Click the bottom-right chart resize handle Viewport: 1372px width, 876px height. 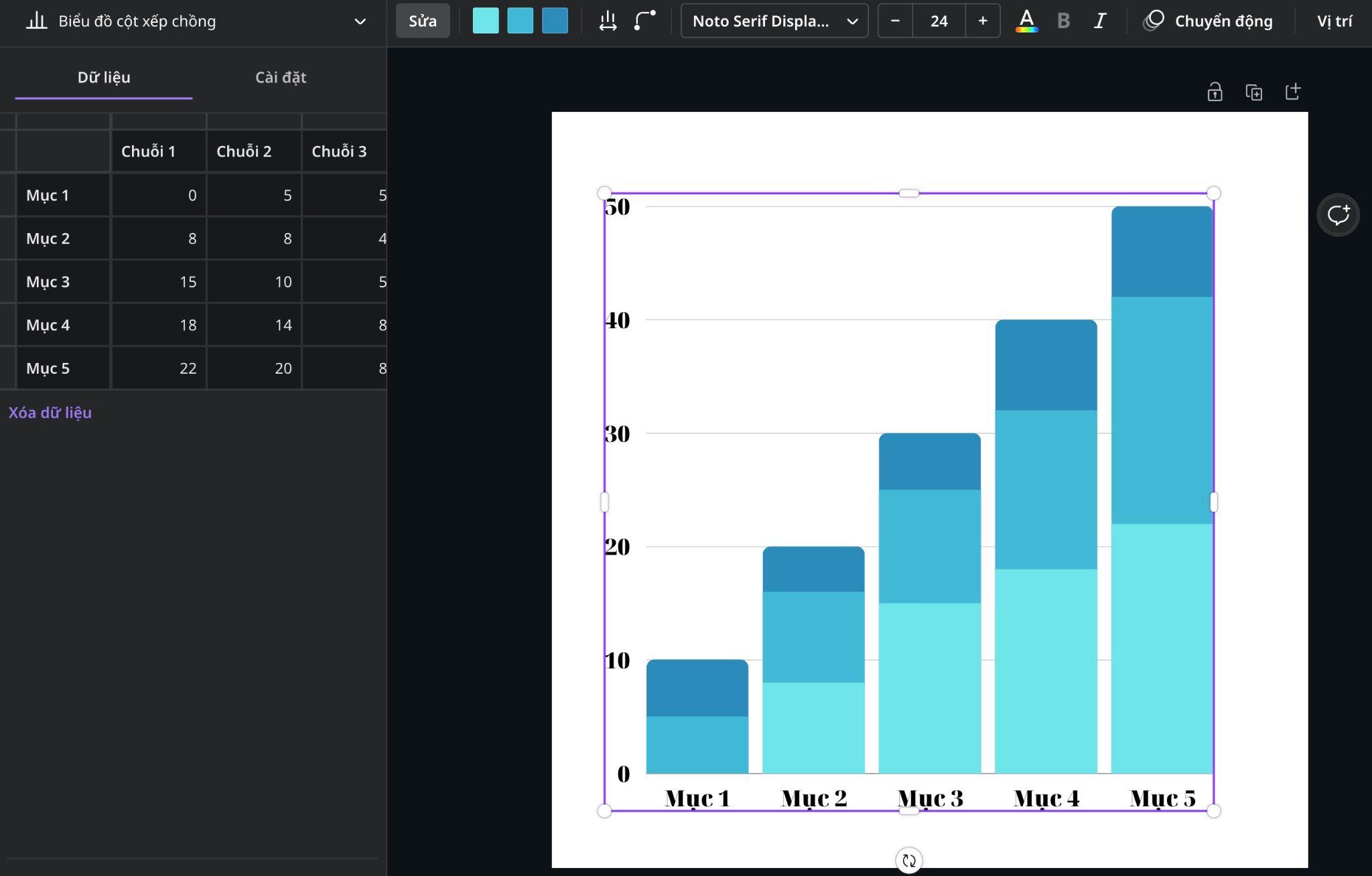coord(1213,811)
